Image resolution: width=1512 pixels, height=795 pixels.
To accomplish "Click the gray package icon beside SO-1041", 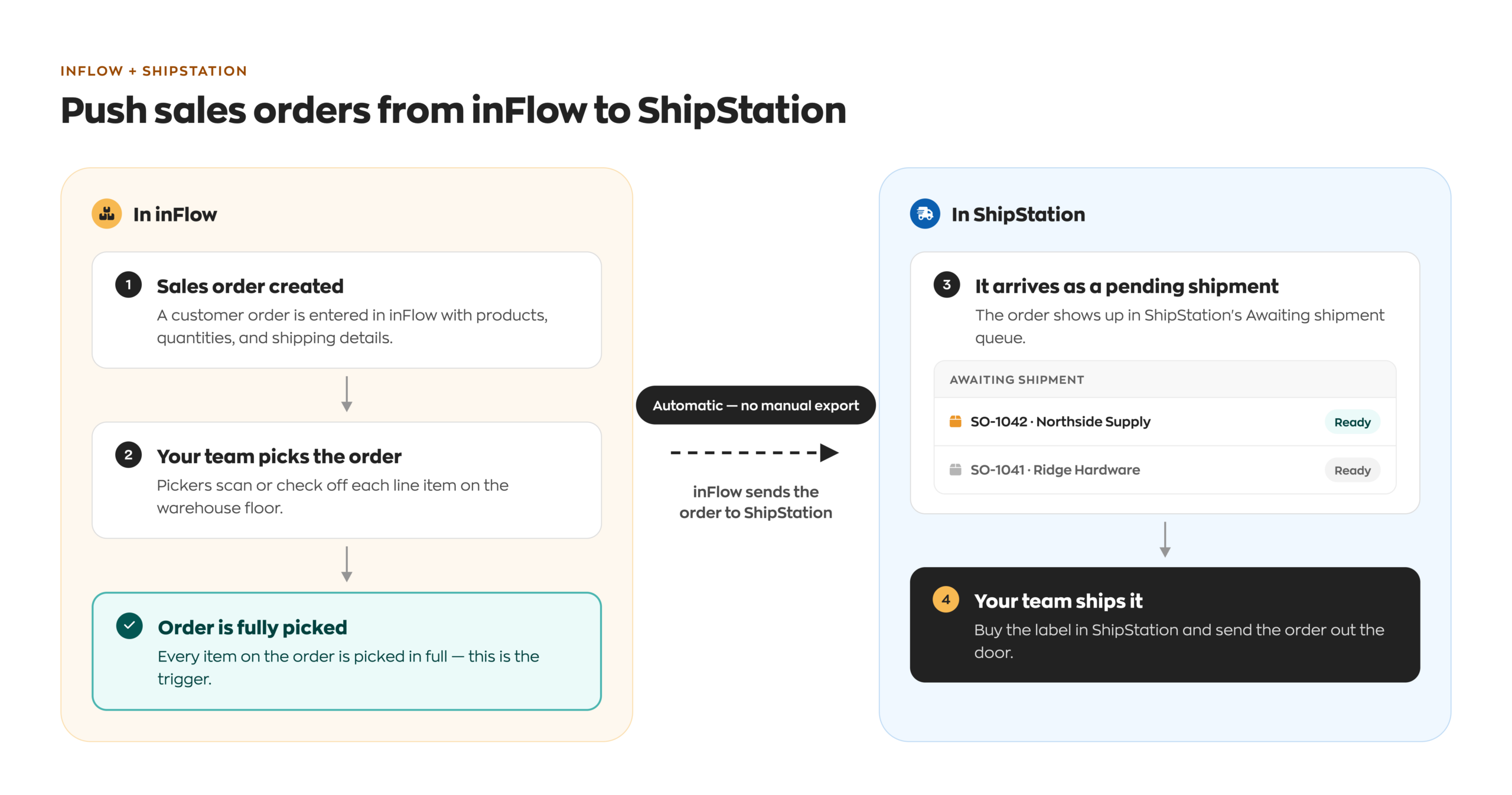I will point(955,470).
